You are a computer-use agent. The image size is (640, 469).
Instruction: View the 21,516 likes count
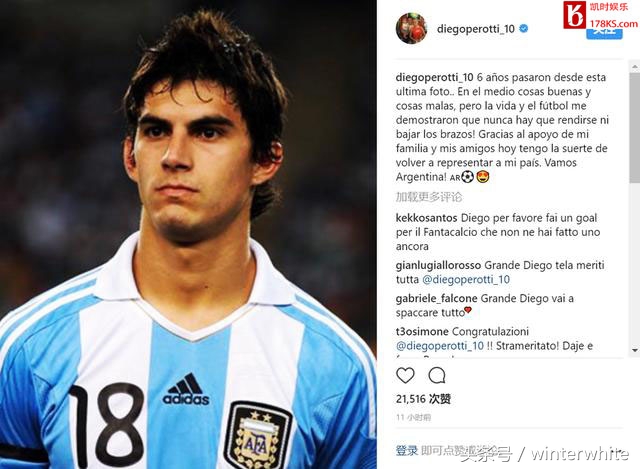[x=423, y=399]
